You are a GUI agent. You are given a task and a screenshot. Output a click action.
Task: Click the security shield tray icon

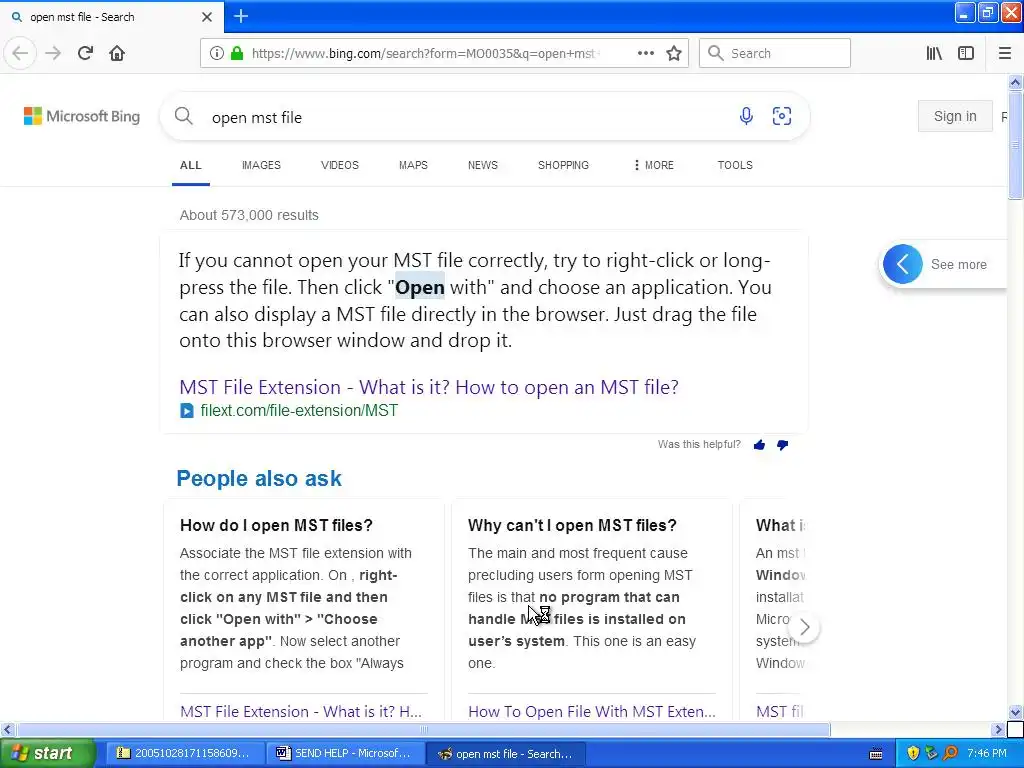click(912, 754)
